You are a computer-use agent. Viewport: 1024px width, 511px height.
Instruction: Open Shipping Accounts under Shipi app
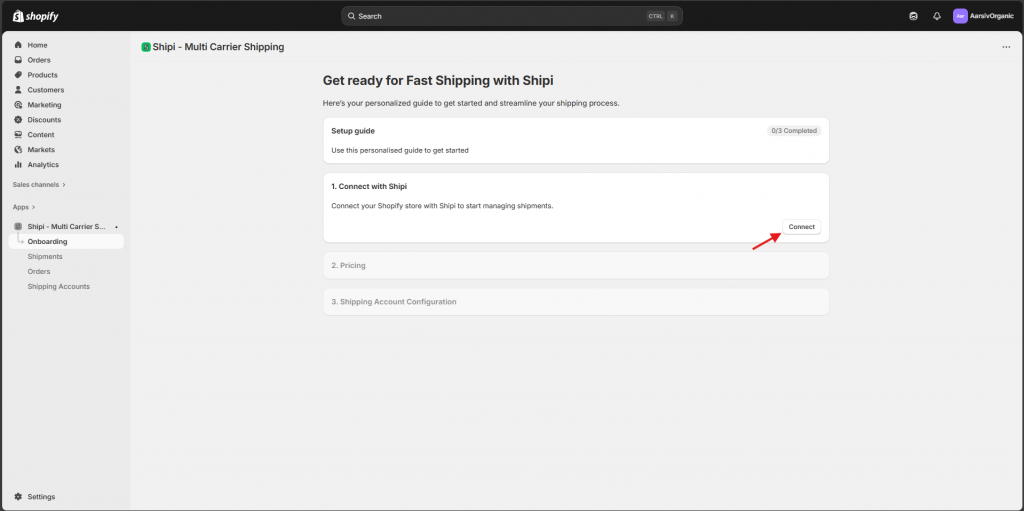[58, 287]
